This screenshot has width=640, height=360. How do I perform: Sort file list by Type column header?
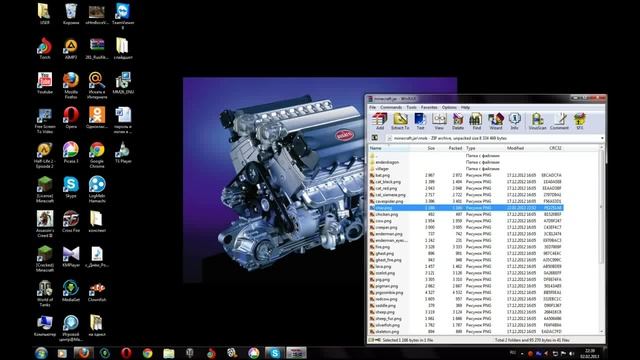coord(485,148)
